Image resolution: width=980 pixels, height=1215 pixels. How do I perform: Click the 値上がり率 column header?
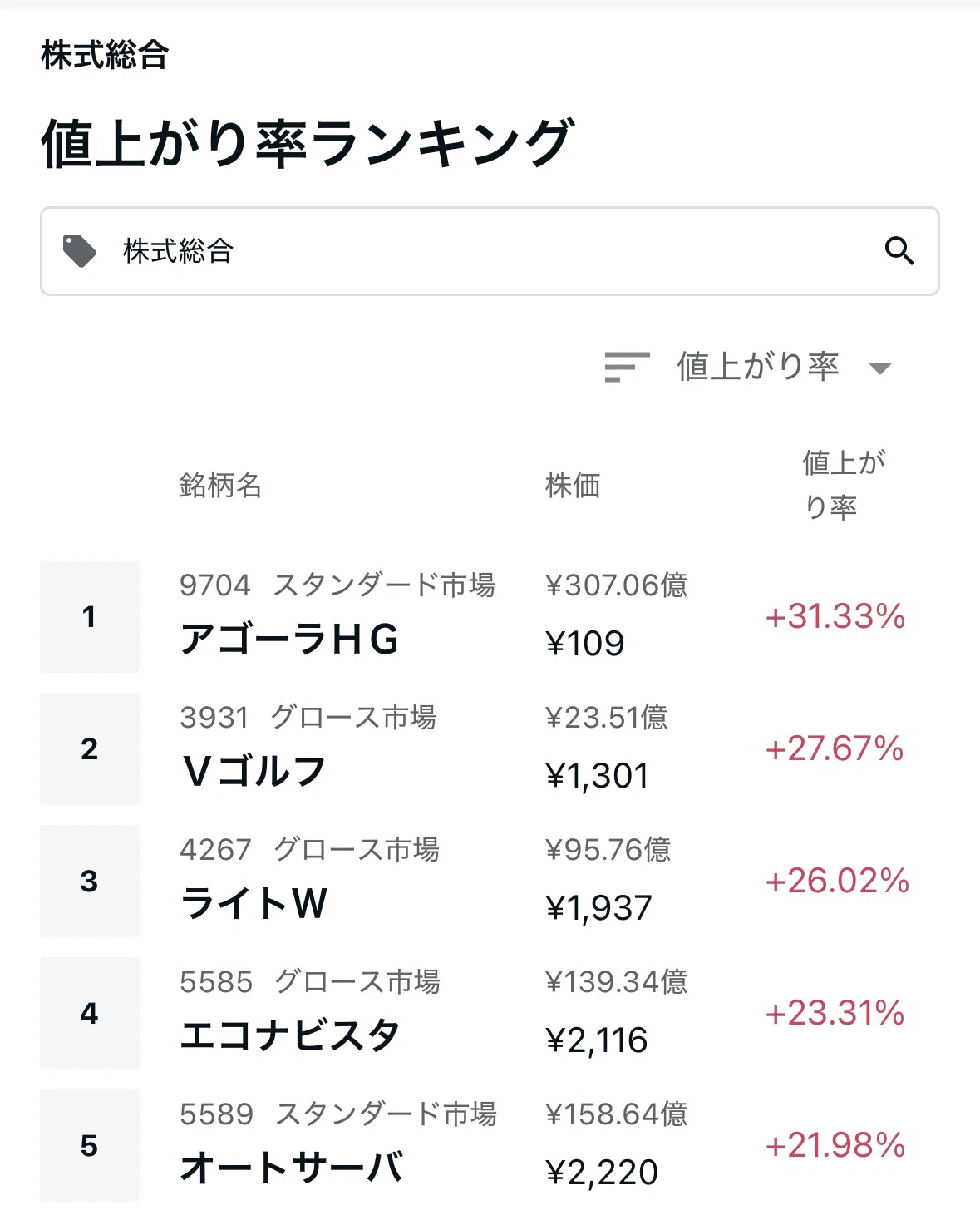(x=844, y=484)
